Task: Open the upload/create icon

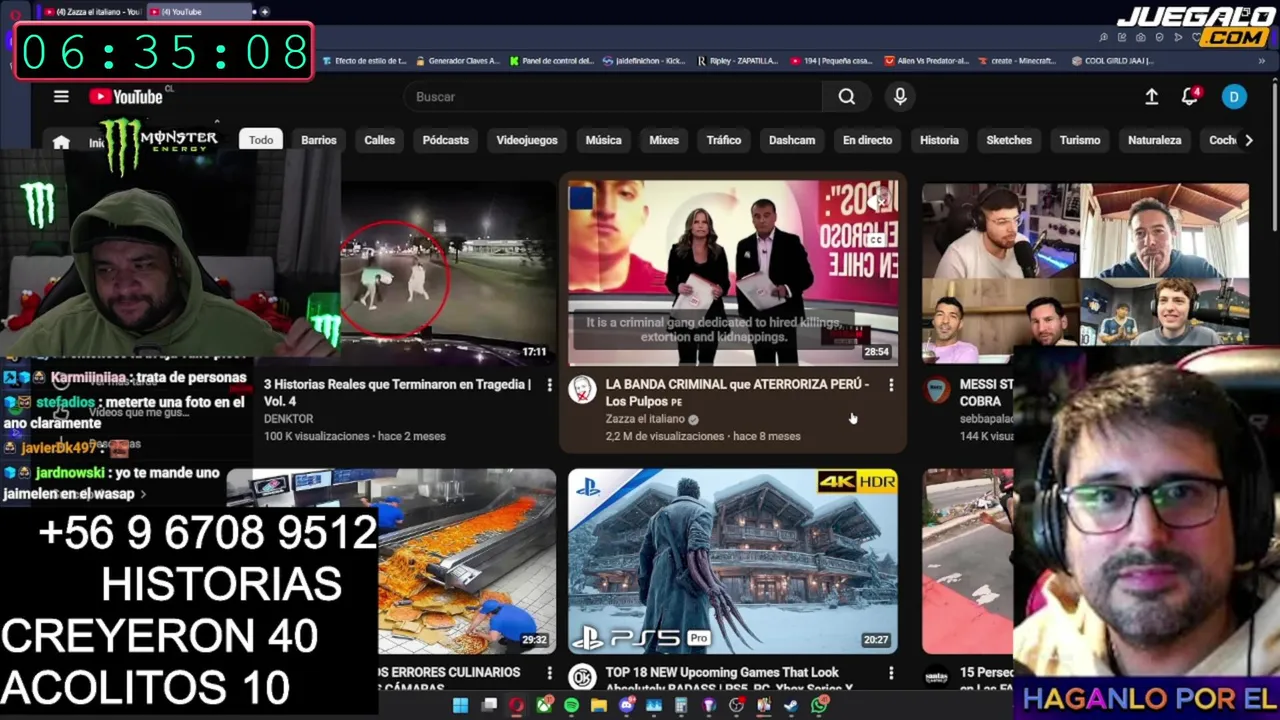Action: click(1152, 97)
